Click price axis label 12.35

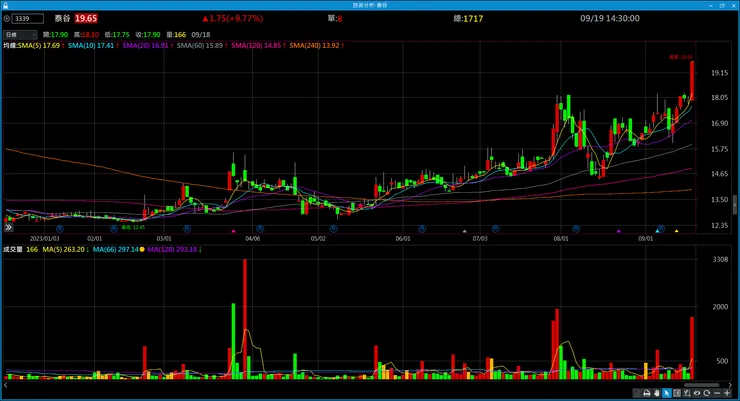(720, 225)
